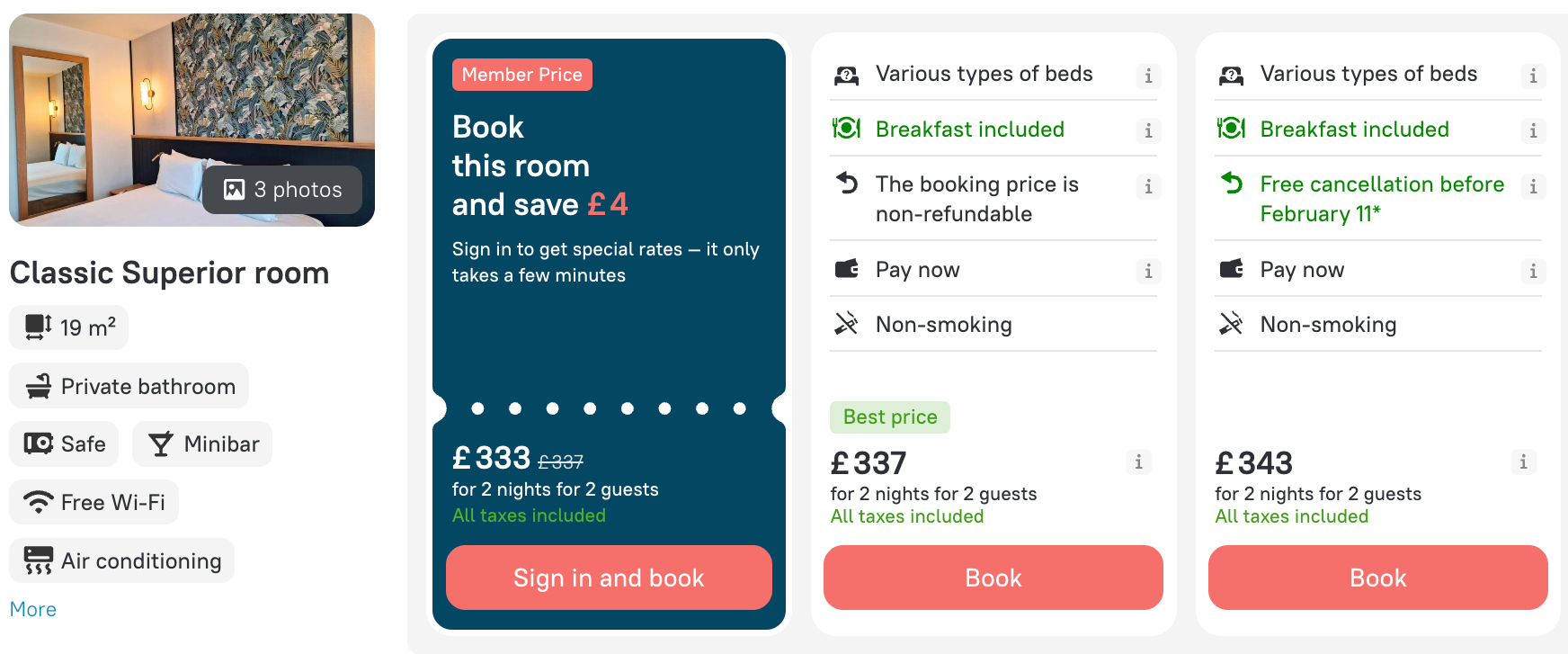Click info icon beside non-refundable booking price

[x=1148, y=186]
